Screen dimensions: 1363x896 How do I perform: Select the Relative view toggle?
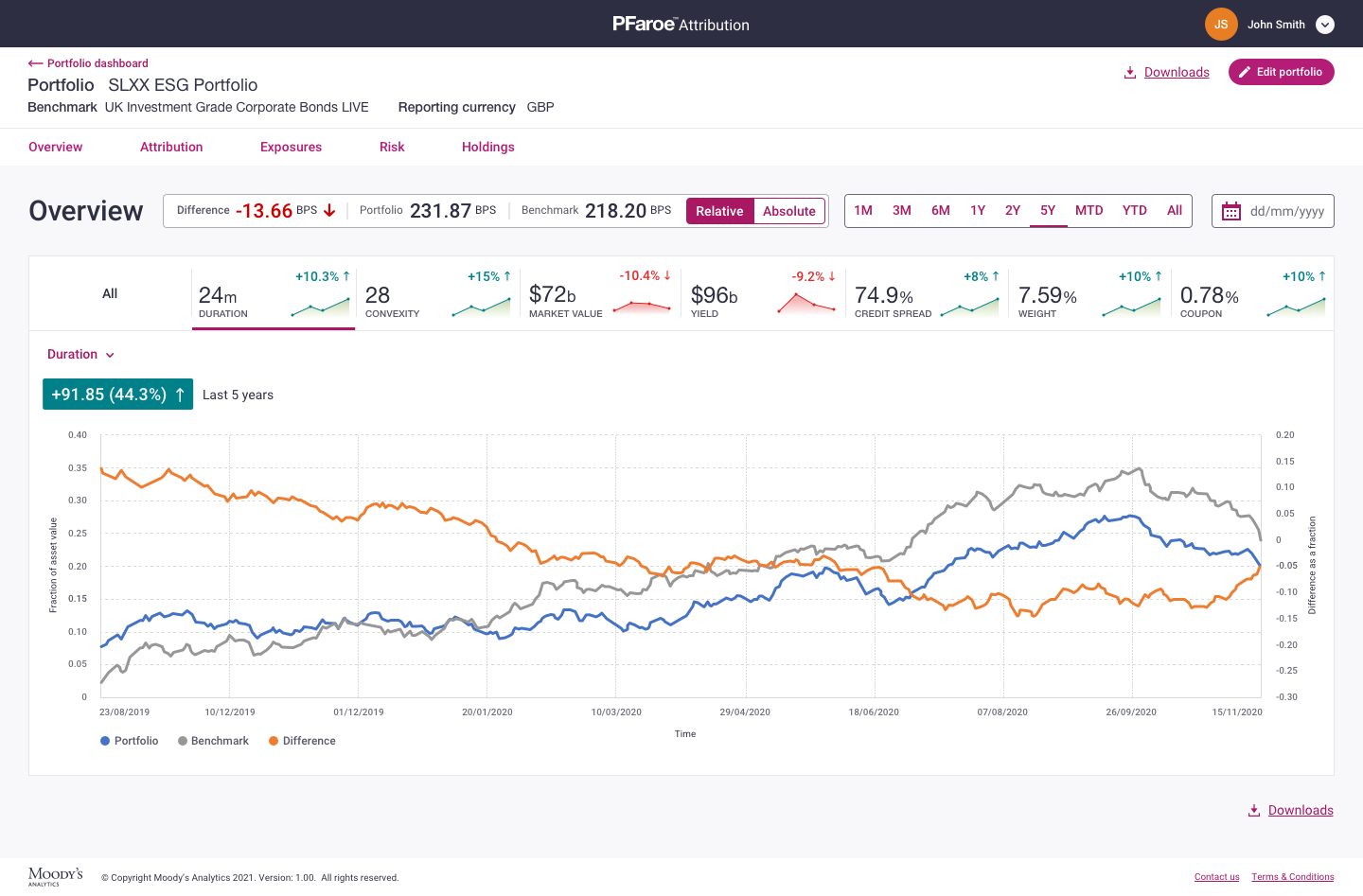(720, 211)
